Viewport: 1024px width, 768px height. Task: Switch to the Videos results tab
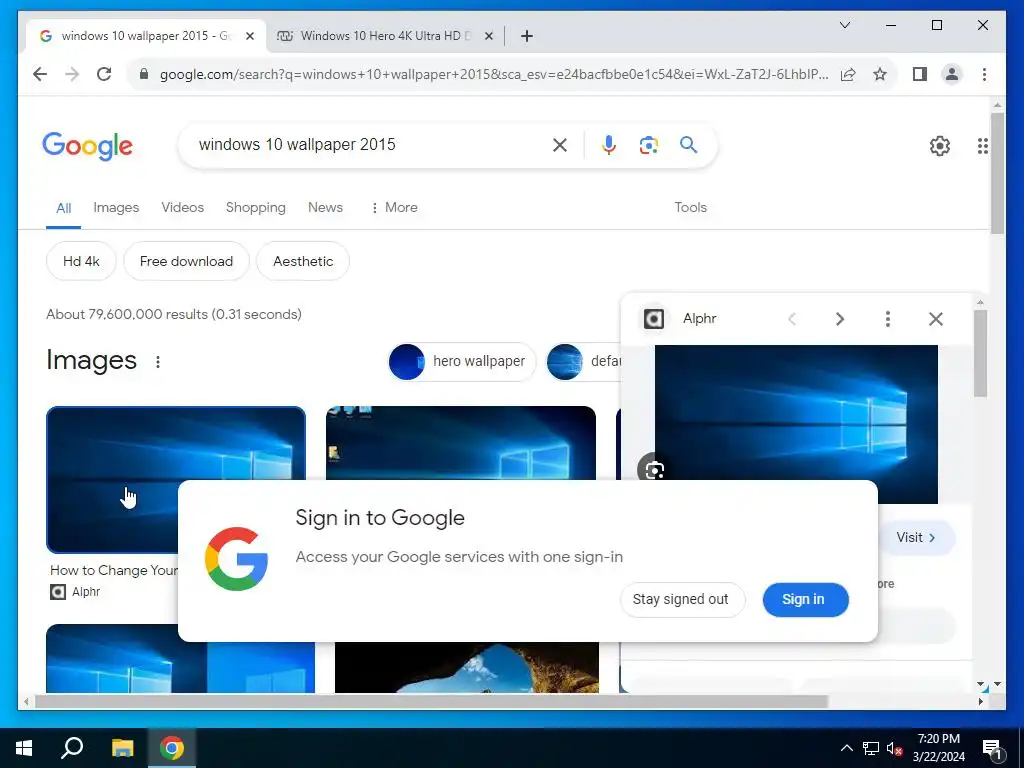(183, 207)
